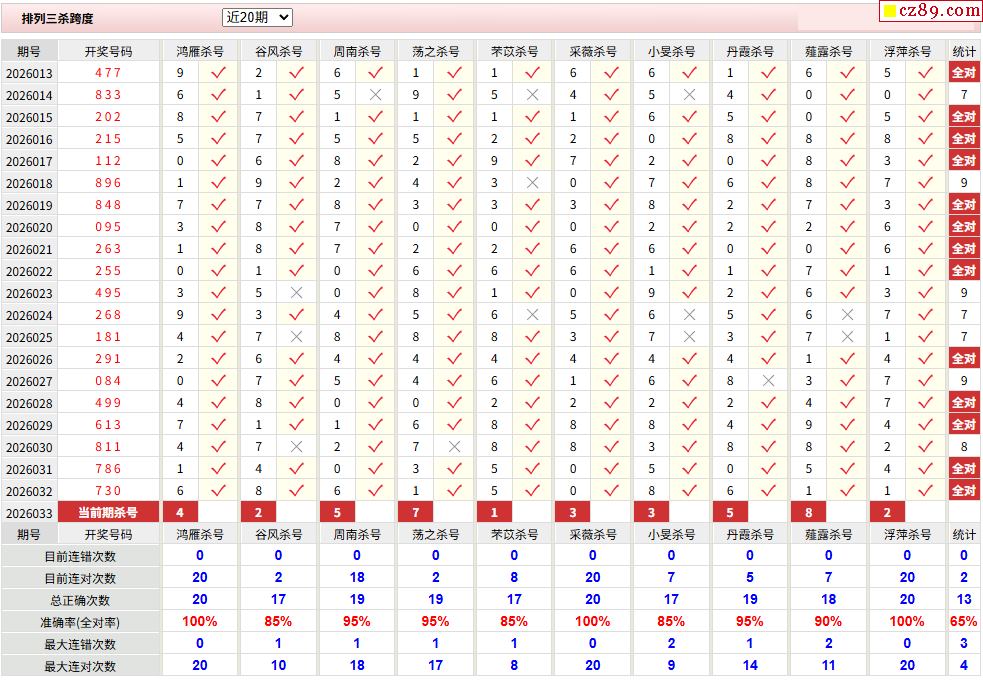Click the 全对 badge in row 2026032
983x680 pixels.
click(x=963, y=491)
